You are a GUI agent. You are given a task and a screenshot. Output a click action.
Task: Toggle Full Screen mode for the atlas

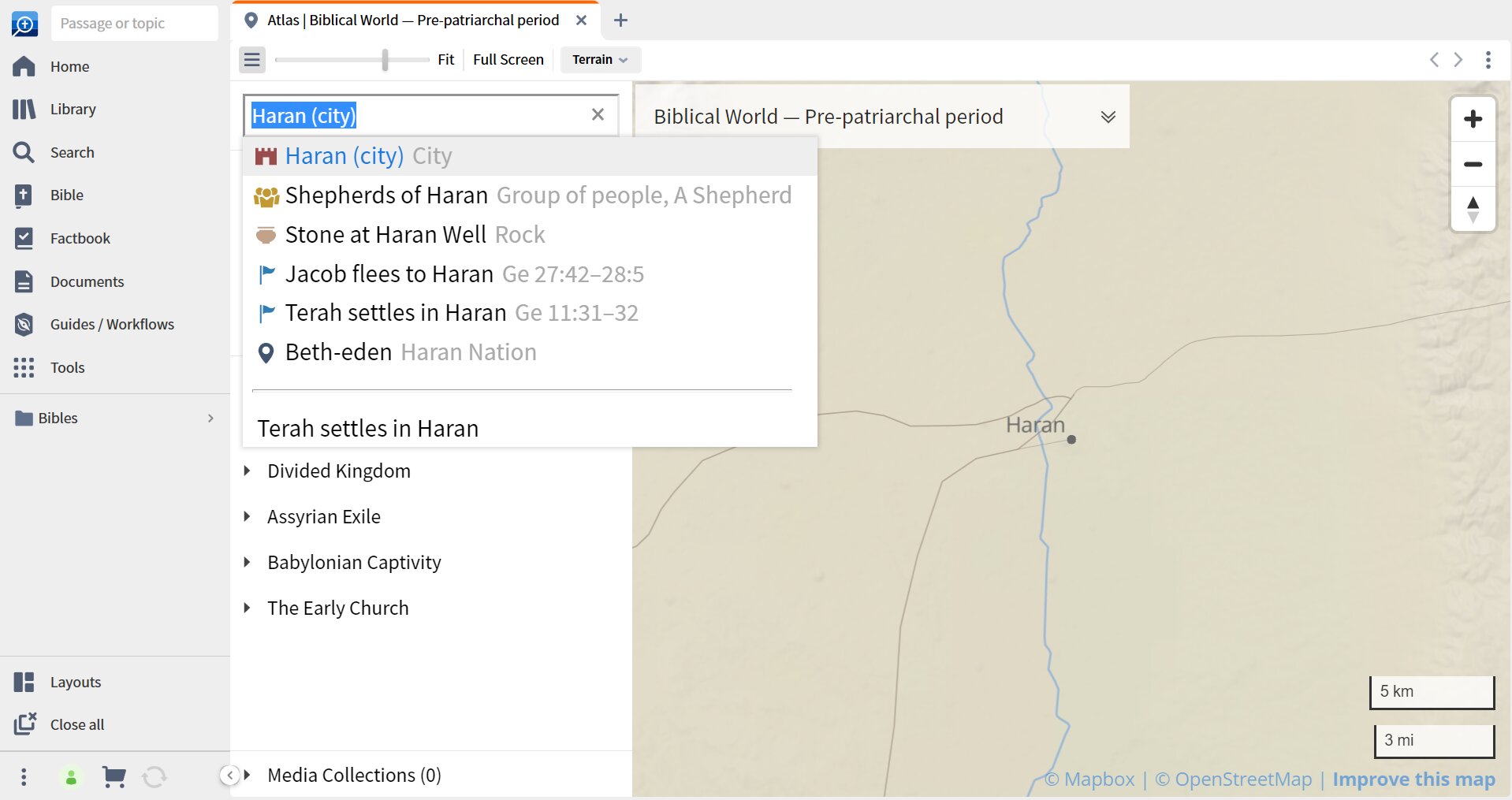pyautogui.click(x=508, y=59)
